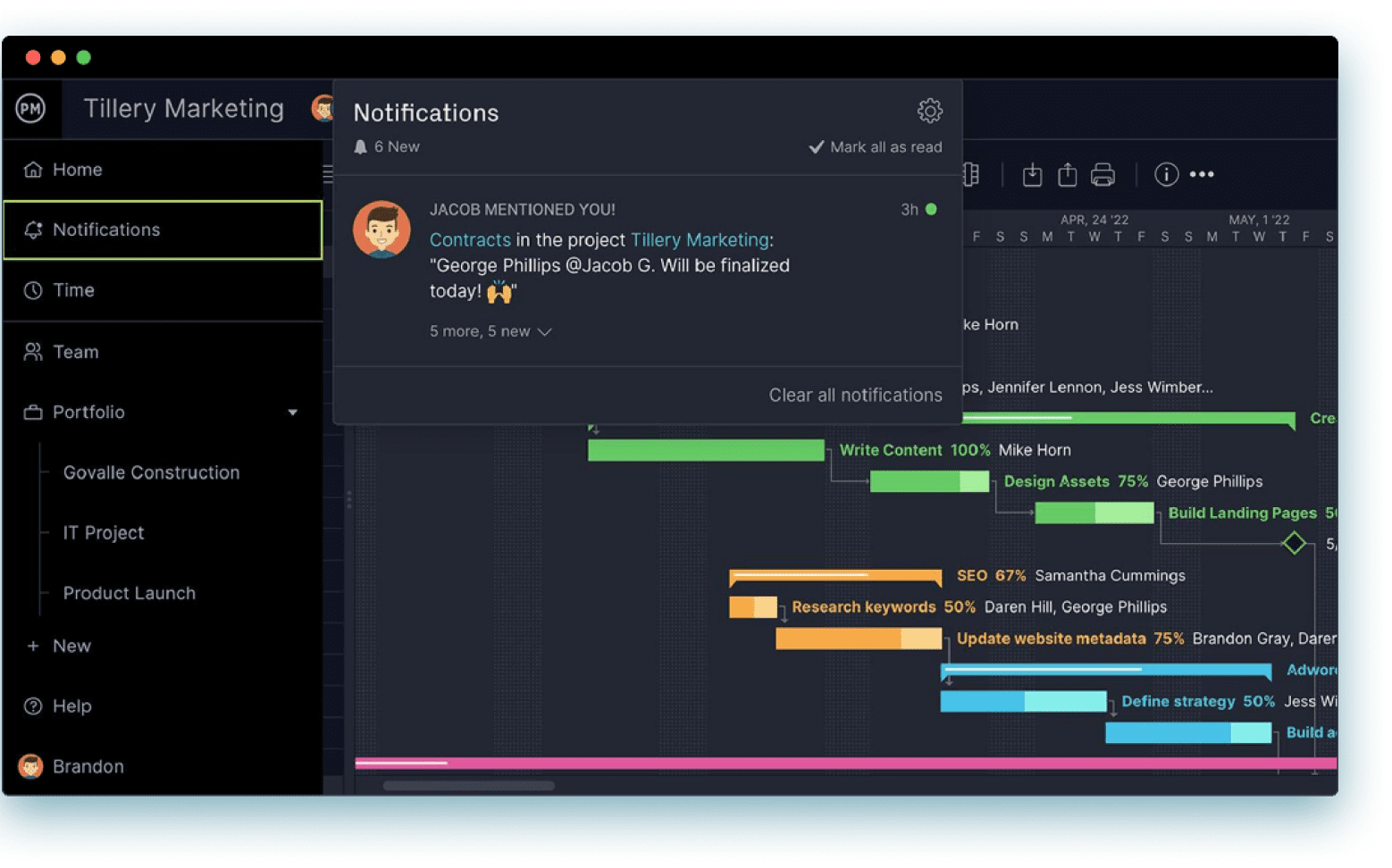Click the ellipsis for more Gantt options
Image resolution: width=1392 pixels, height=868 pixels.
[x=1202, y=175]
